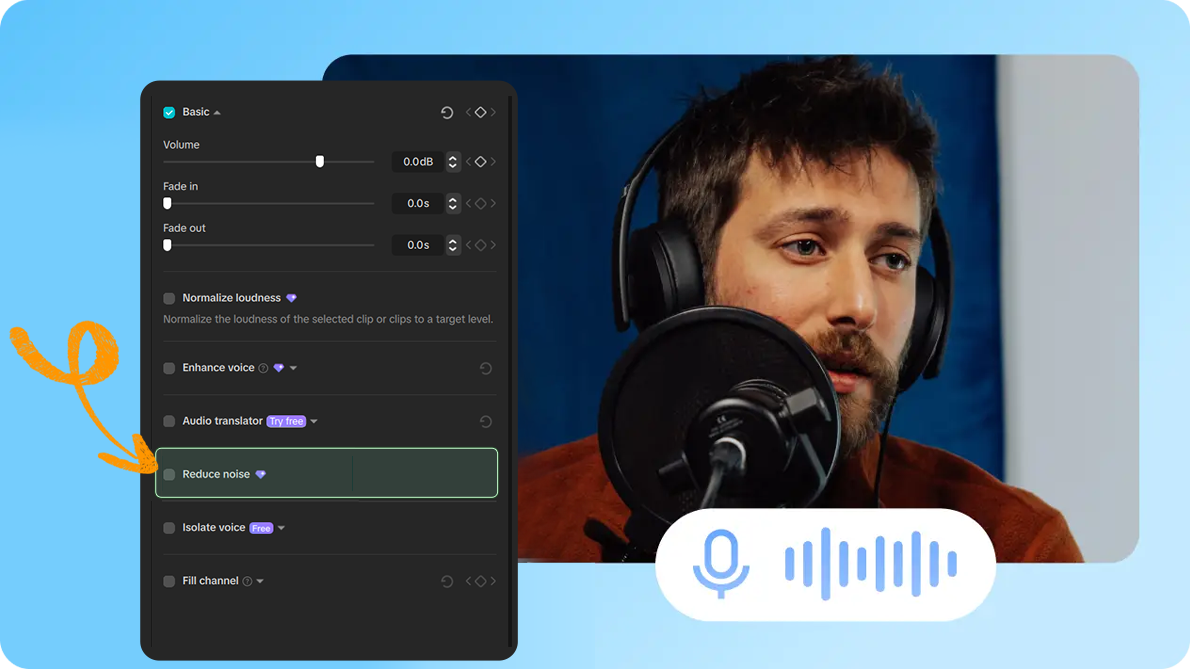Reset the Enhance voice effect

click(485, 368)
